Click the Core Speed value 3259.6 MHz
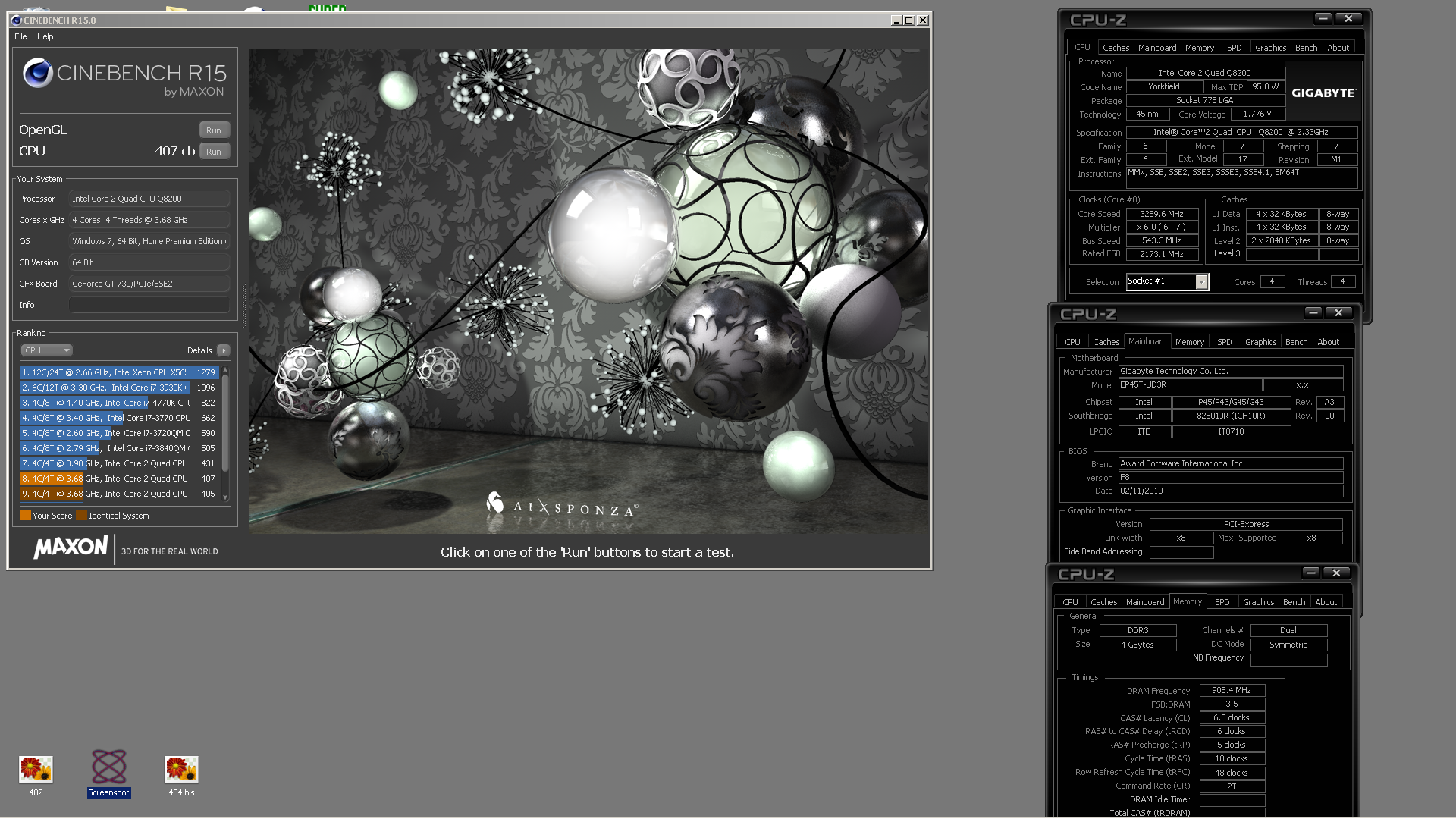The width and height of the screenshot is (1456, 819). tap(1162, 214)
